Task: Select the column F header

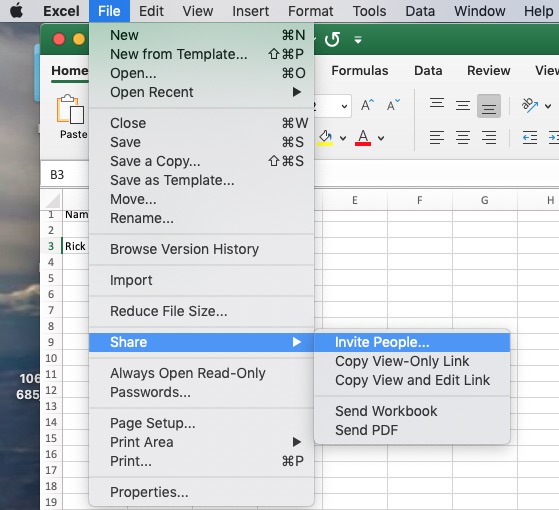Action: (420, 200)
